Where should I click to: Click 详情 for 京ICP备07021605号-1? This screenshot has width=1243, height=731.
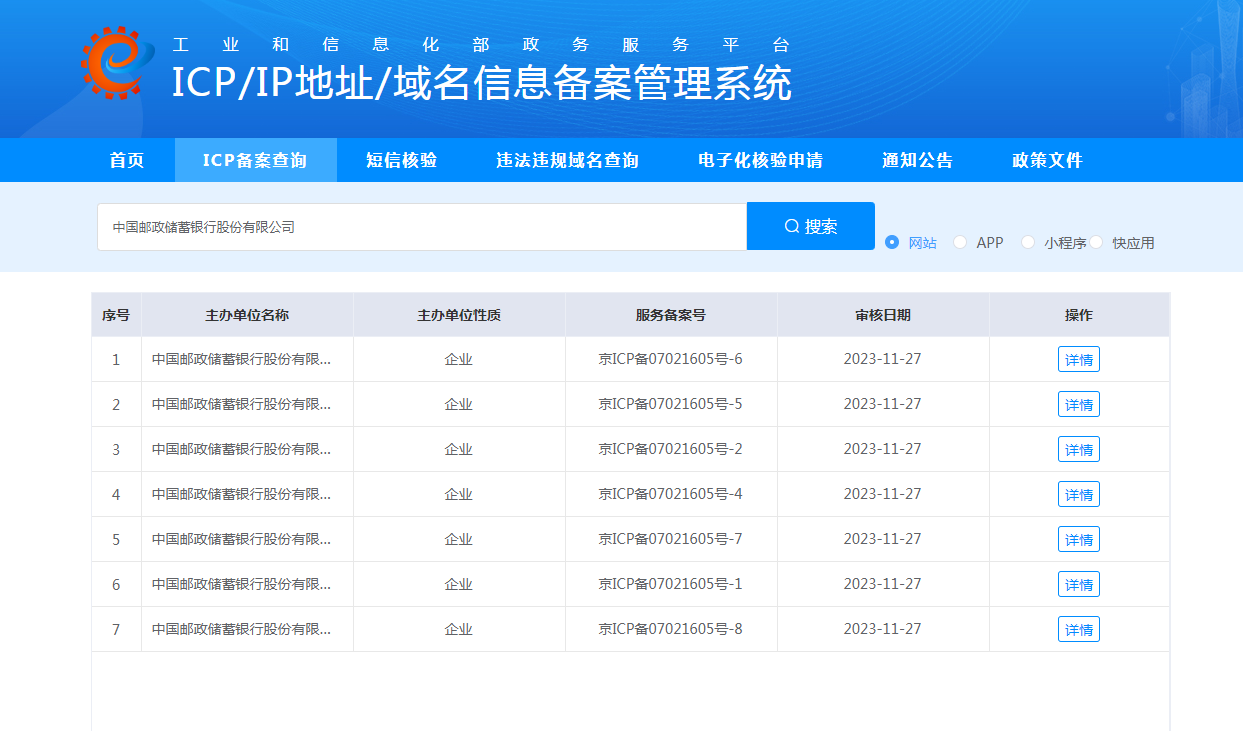pyautogui.click(x=1078, y=584)
